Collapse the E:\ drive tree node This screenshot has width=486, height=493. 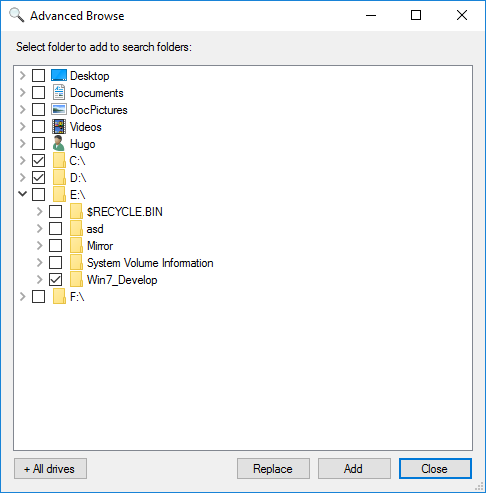click(x=22, y=194)
